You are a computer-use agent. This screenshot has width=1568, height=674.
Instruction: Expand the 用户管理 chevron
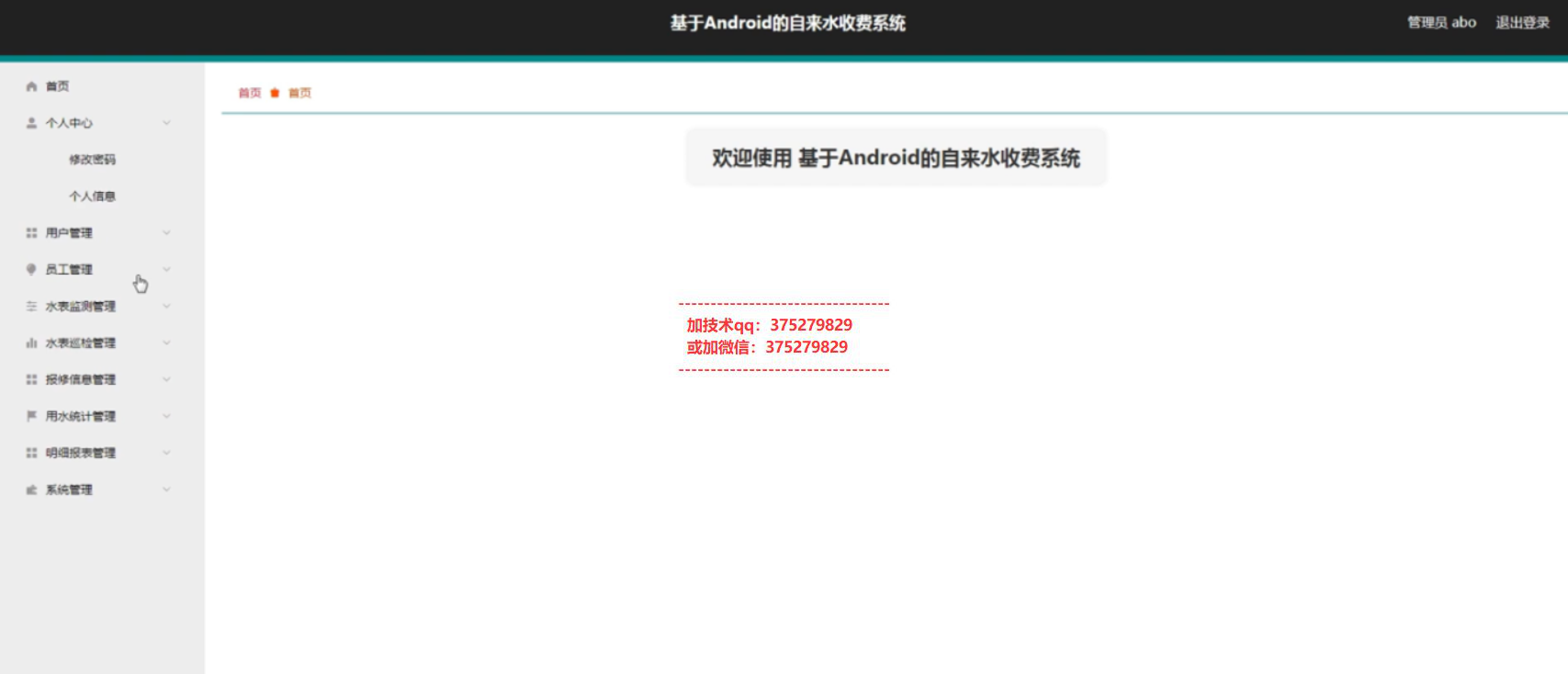click(x=166, y=232)
